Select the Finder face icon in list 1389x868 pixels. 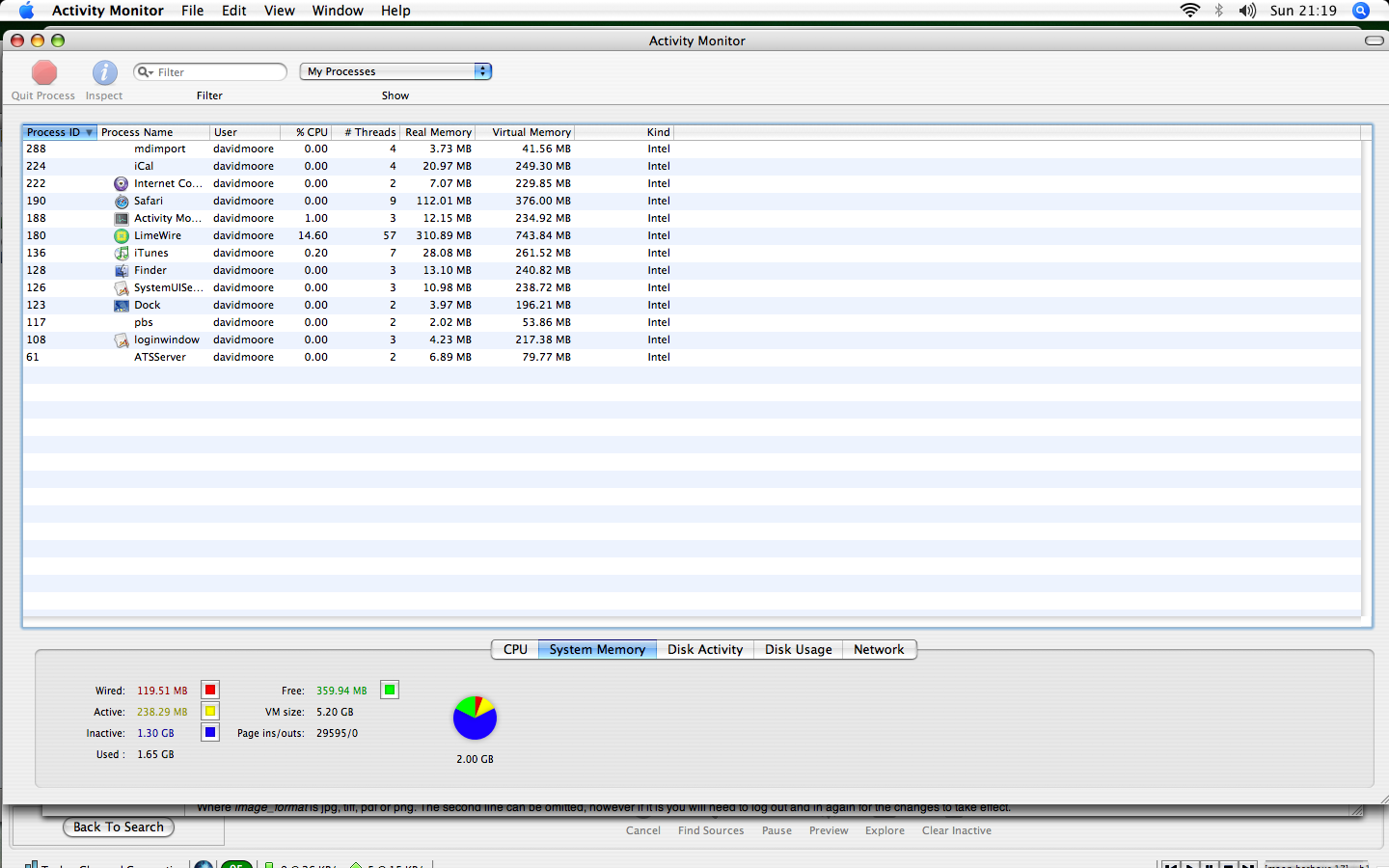coord(121,270)
